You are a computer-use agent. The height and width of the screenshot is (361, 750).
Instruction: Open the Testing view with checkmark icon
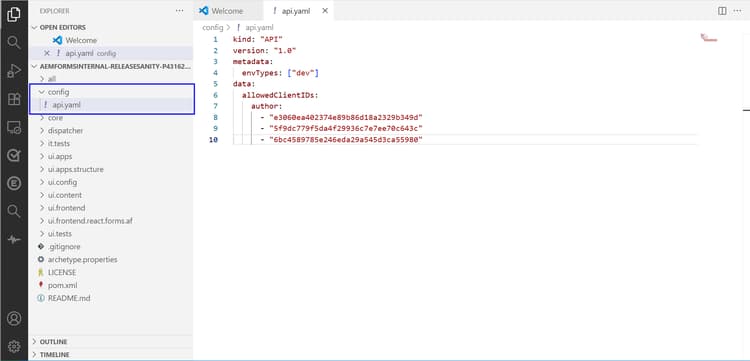point(14,155)
